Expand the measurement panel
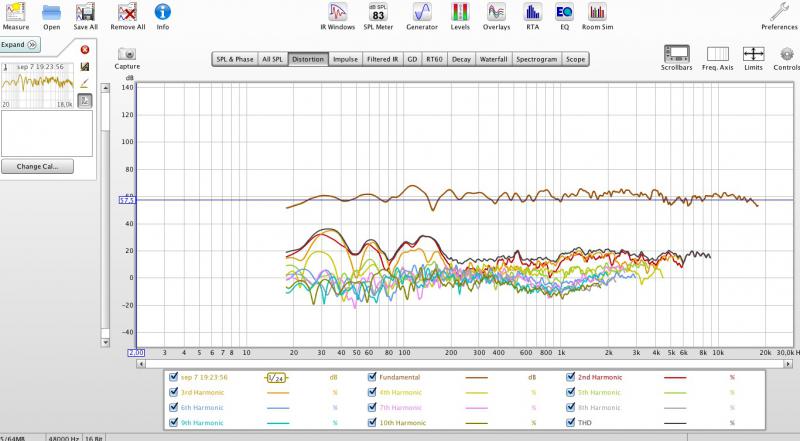This screenshot has height=441, width=800. pyautogui.click(x=19, y=45)
